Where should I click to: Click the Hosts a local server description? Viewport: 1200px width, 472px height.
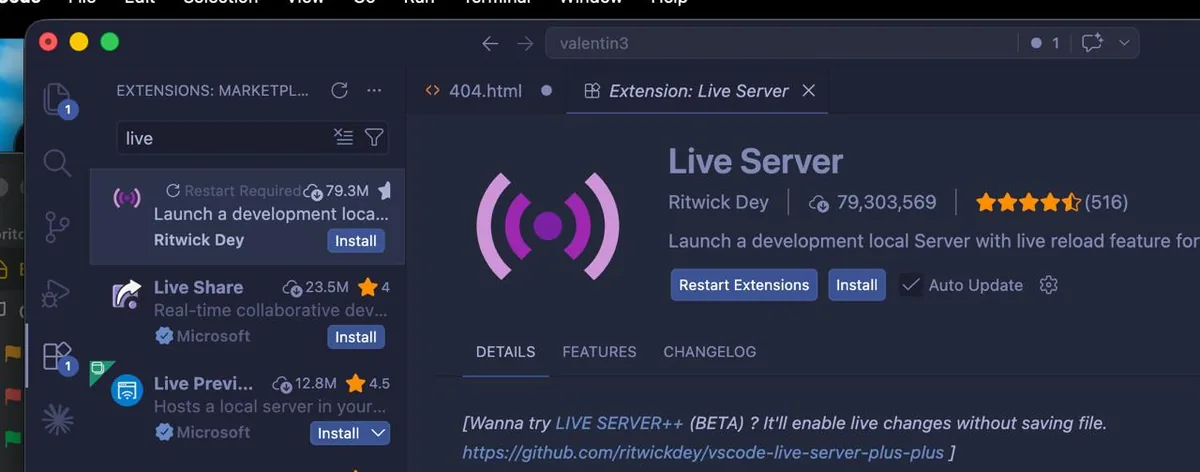270,407
